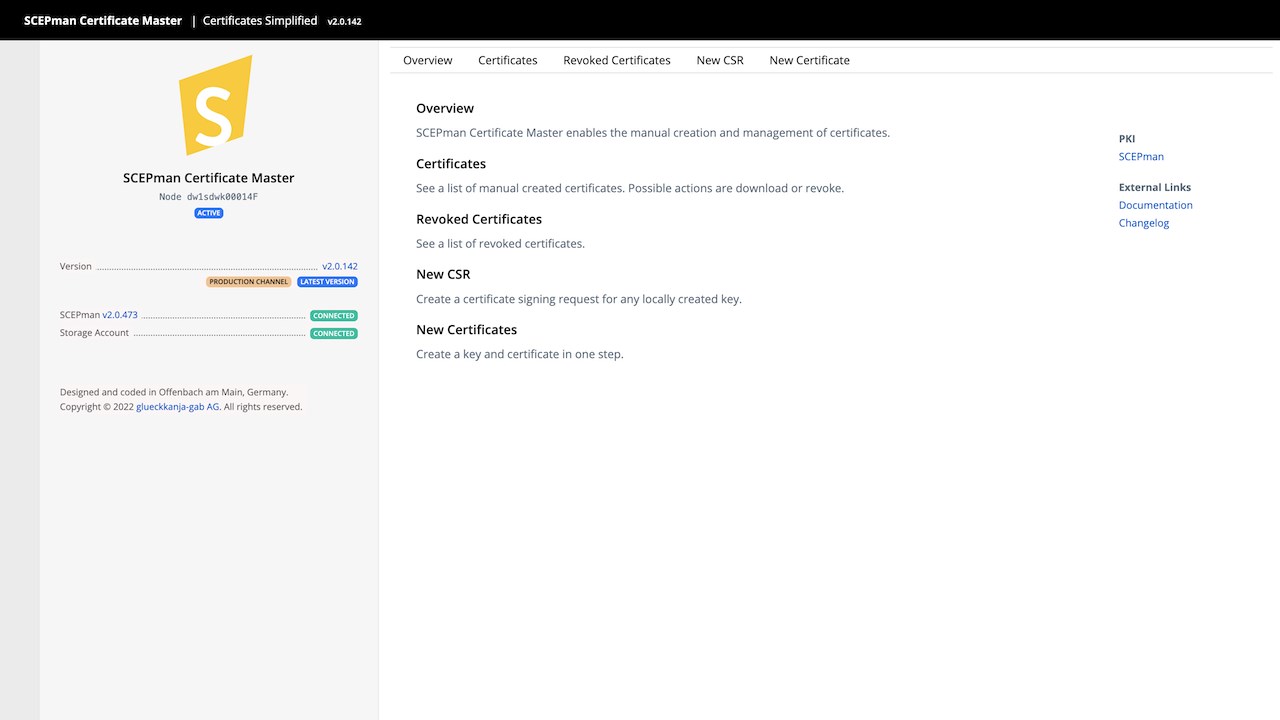Click the New Certificates section heading
This screenshot has height=720, width=1280.
coord(466,330)
